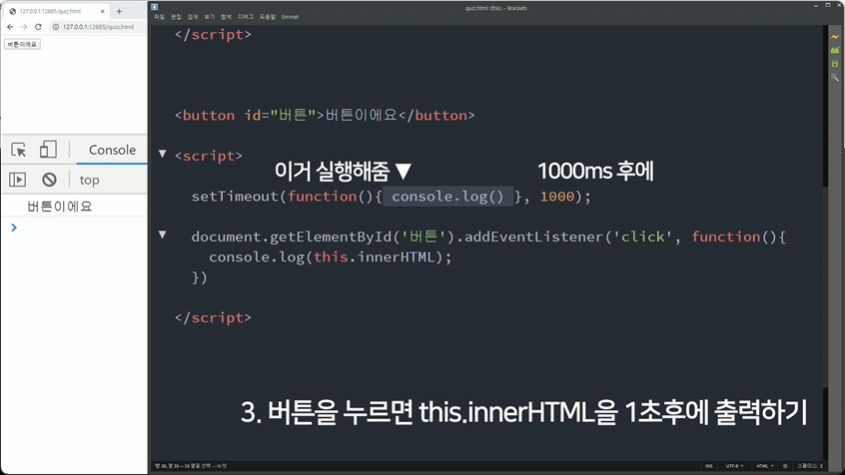Click the opening <script> tag in code
The height and width of the screenshot is (475, 845).
209,156
